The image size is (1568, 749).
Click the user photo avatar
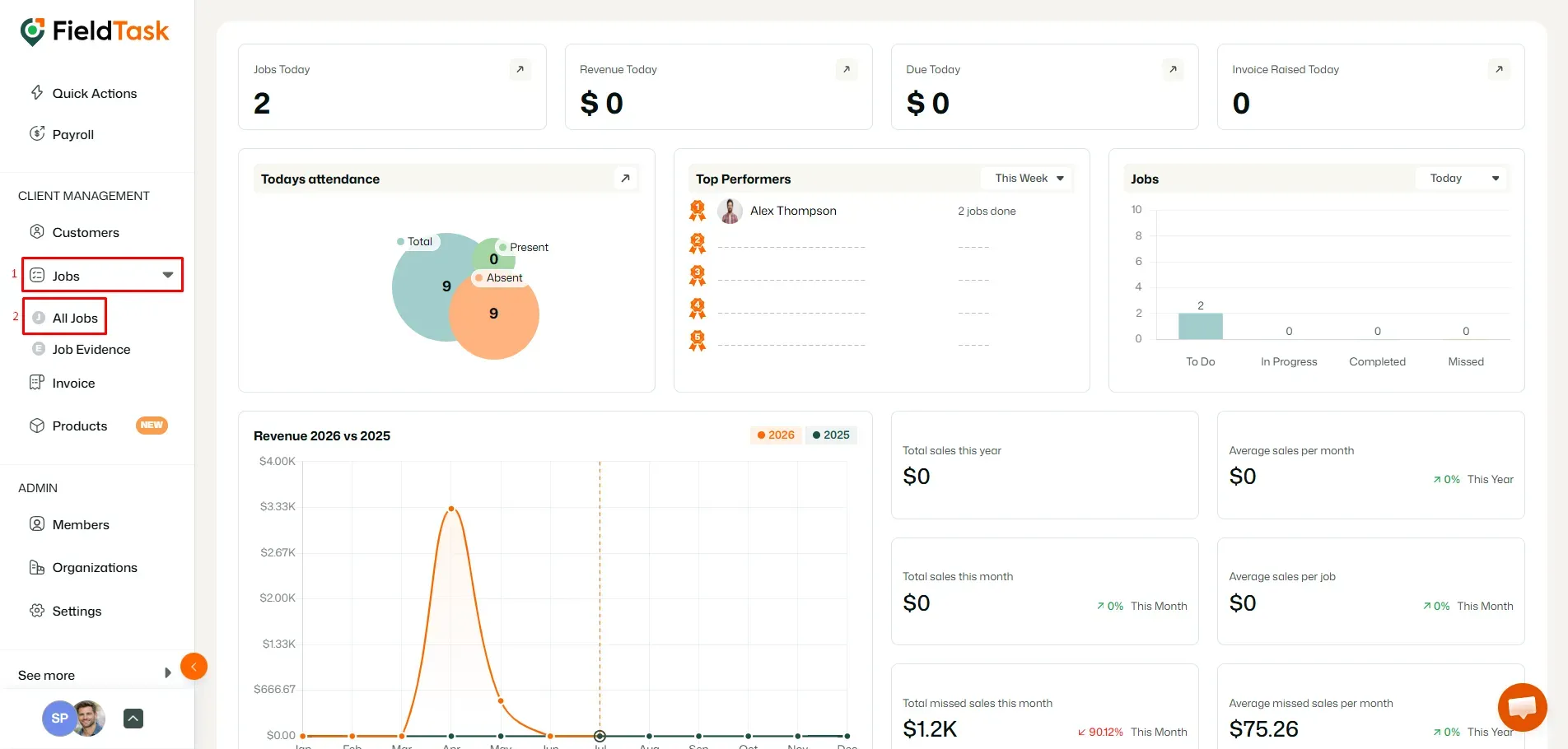point(89,719)
